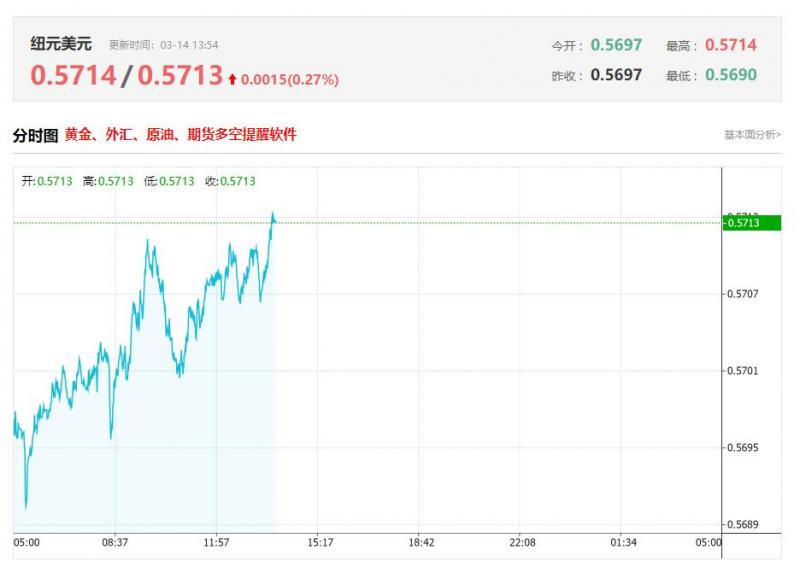Click the 昨收 value 0.5697

(x=616, y=75)
